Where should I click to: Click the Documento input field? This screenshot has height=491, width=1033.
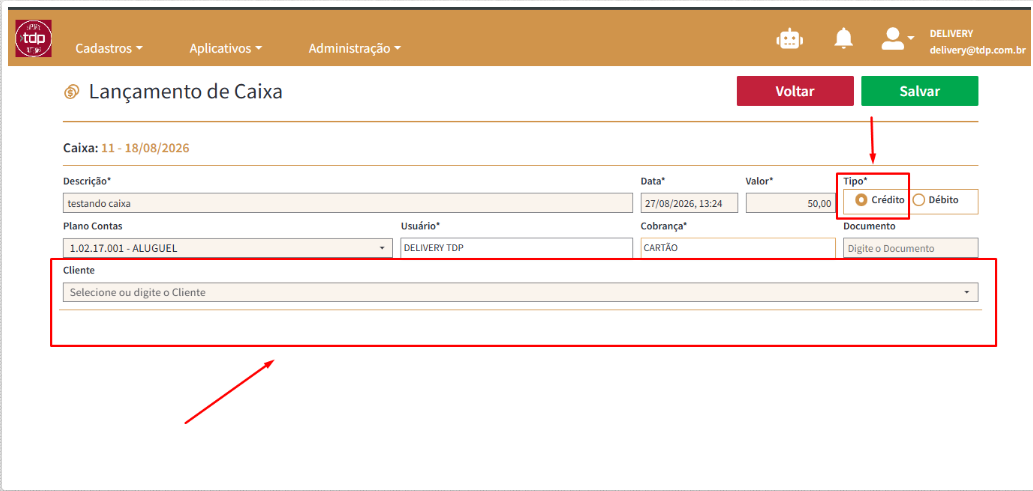tap(910, 248)
